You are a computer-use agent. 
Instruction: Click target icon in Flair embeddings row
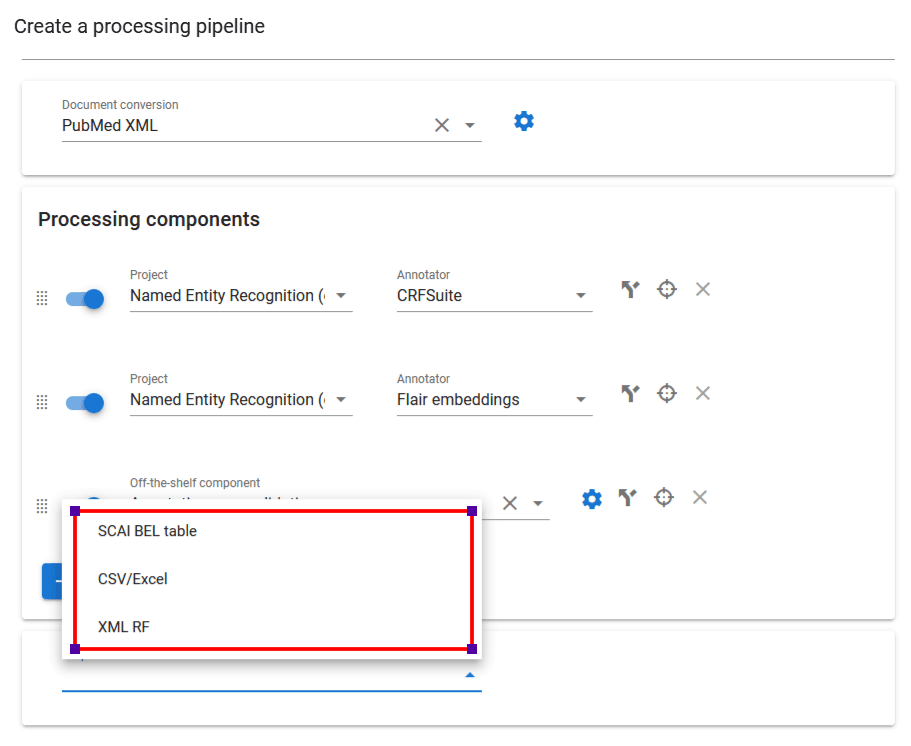pyautogui.click(x=667, y=393)
